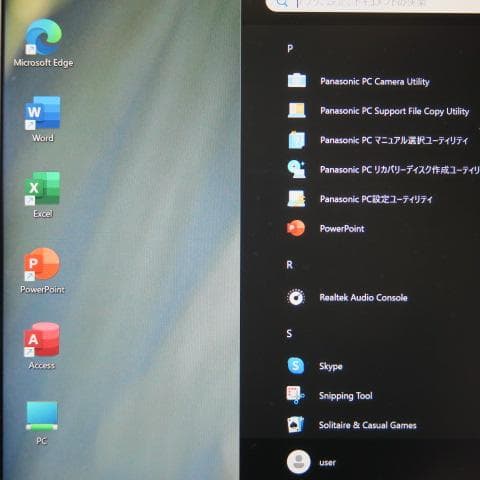Jump to letter R section header
The height and width of the screenshot is (480, 480).
(x=290, y=265)
